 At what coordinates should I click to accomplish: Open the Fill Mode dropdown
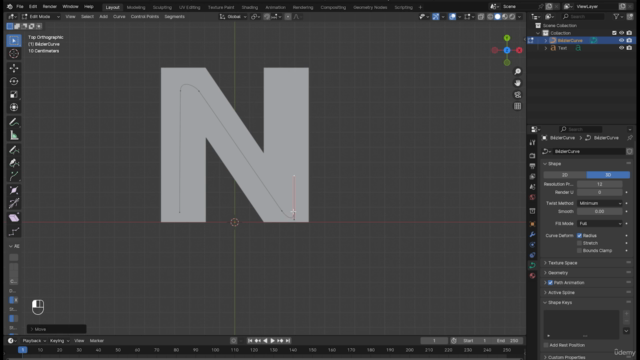[x=600, y=224]
